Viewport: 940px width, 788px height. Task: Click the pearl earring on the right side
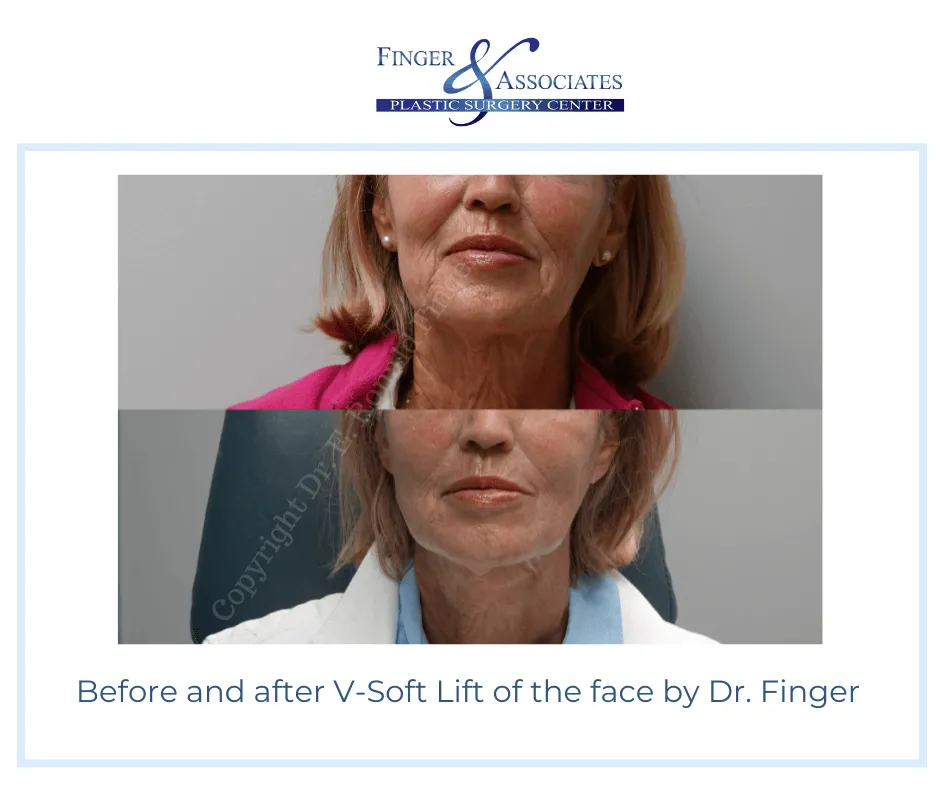click(x=605, y=257)
